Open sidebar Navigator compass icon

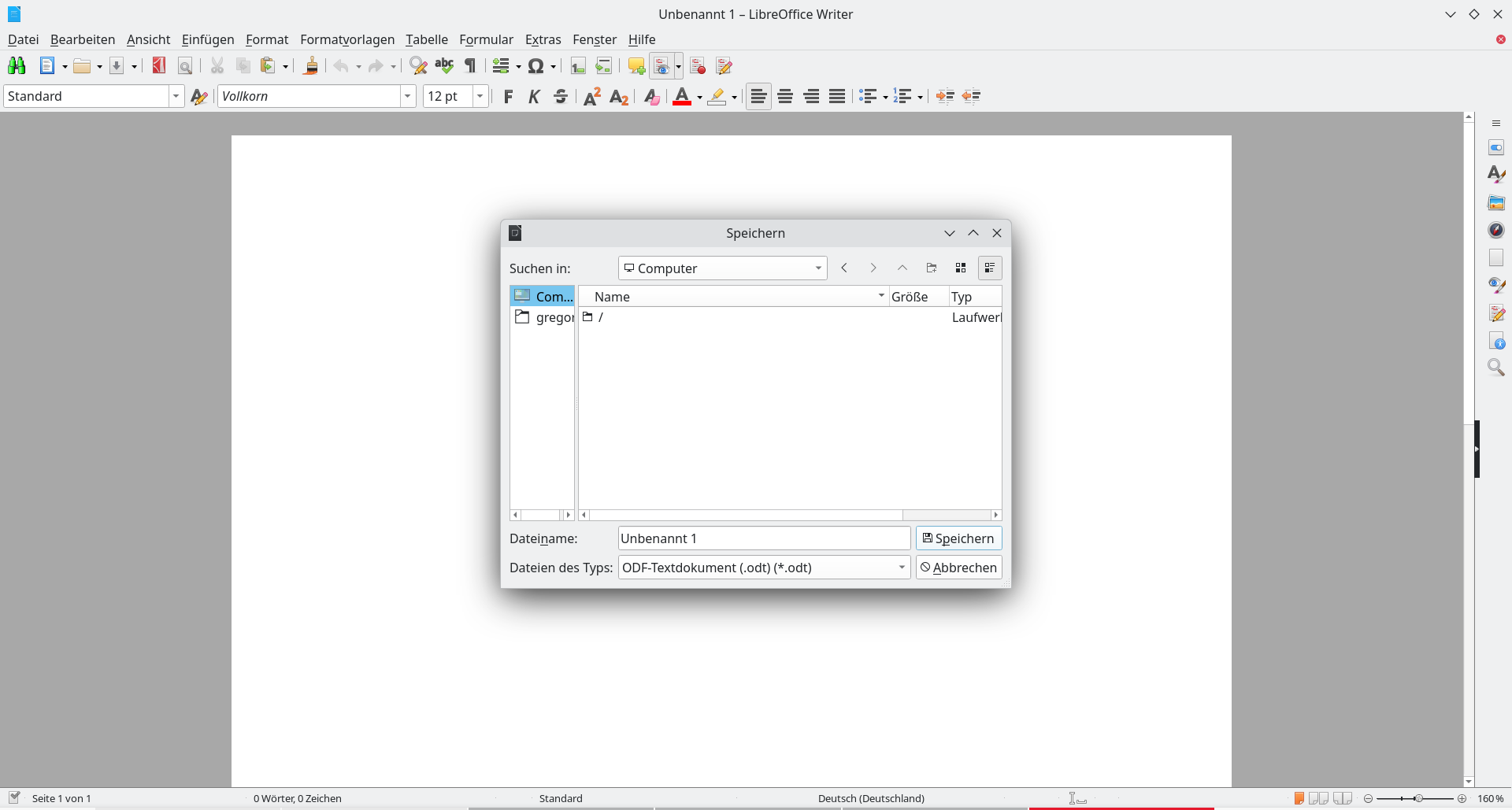1496,230
